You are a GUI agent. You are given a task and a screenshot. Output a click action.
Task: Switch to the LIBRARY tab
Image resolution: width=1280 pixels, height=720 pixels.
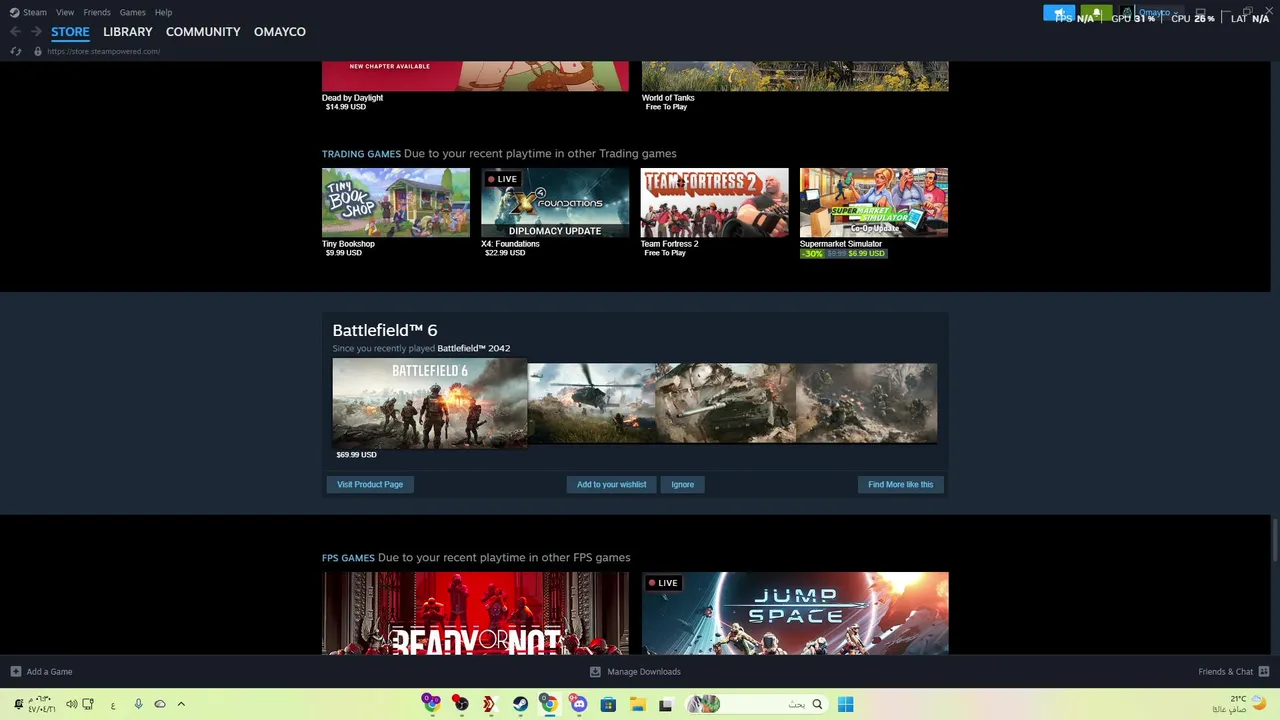point(128,32)
